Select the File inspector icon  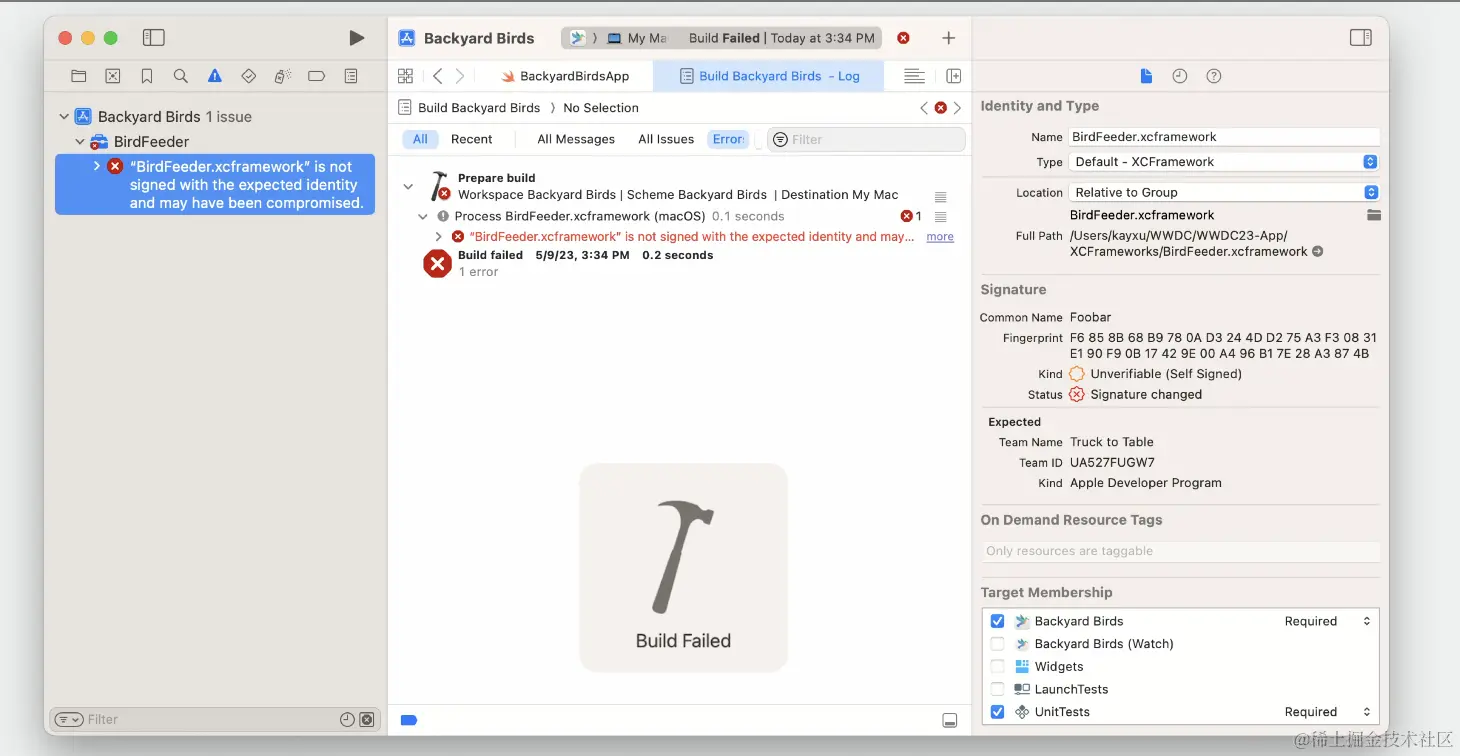[1147, 76]
